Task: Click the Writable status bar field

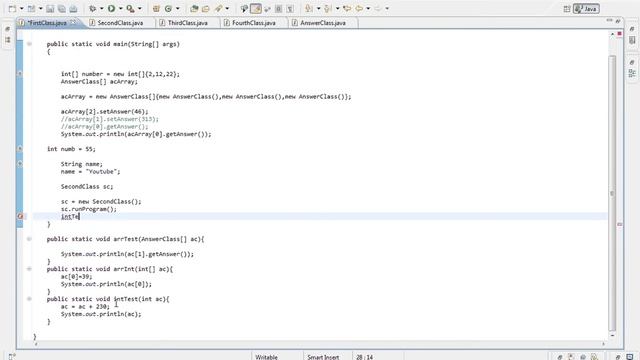Action: point(267,357)
